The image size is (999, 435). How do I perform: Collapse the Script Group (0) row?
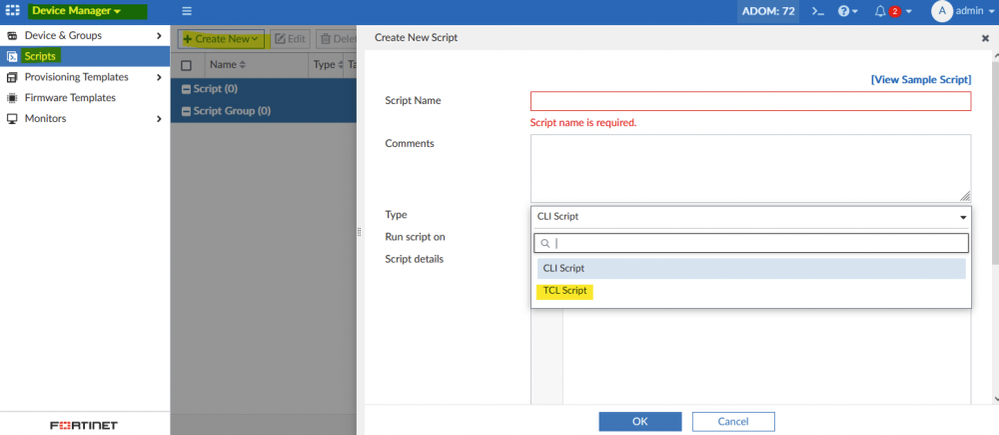(x=186, y=111)
